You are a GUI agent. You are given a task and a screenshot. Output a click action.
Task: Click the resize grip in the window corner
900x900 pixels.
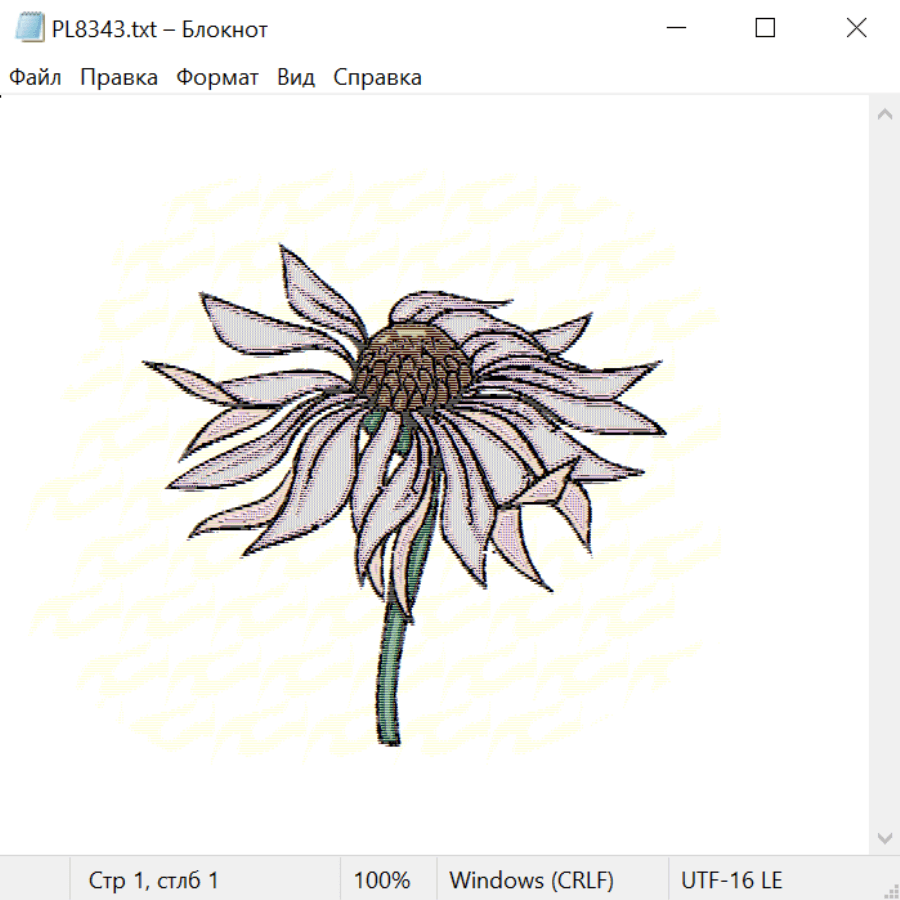point(889,889)
